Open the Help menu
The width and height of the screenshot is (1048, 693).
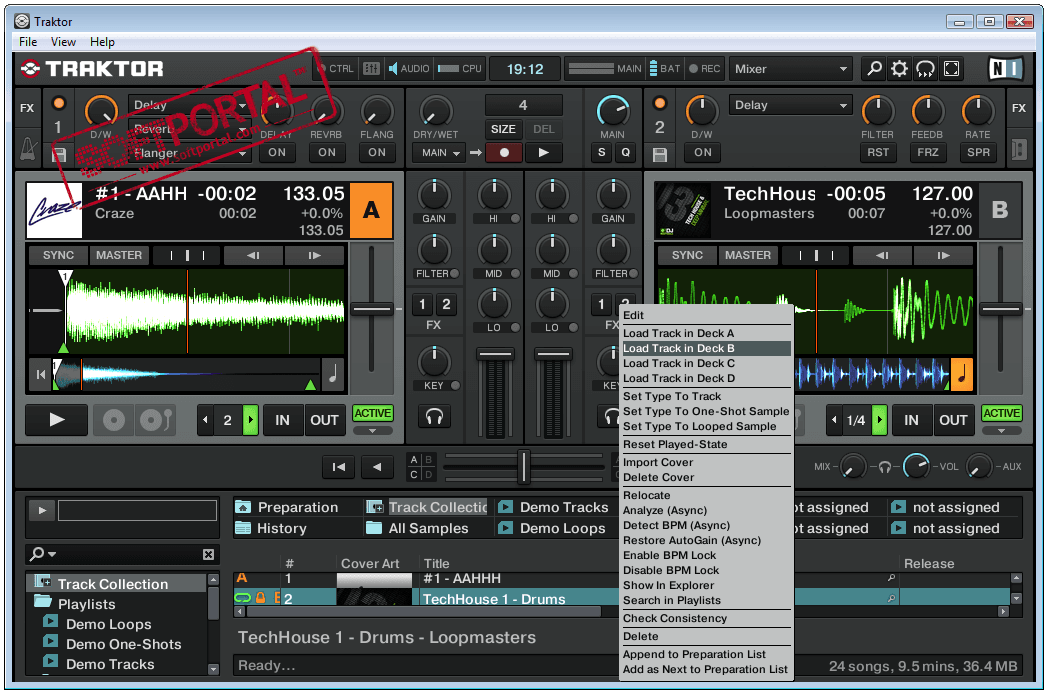(x=102, y=41)
